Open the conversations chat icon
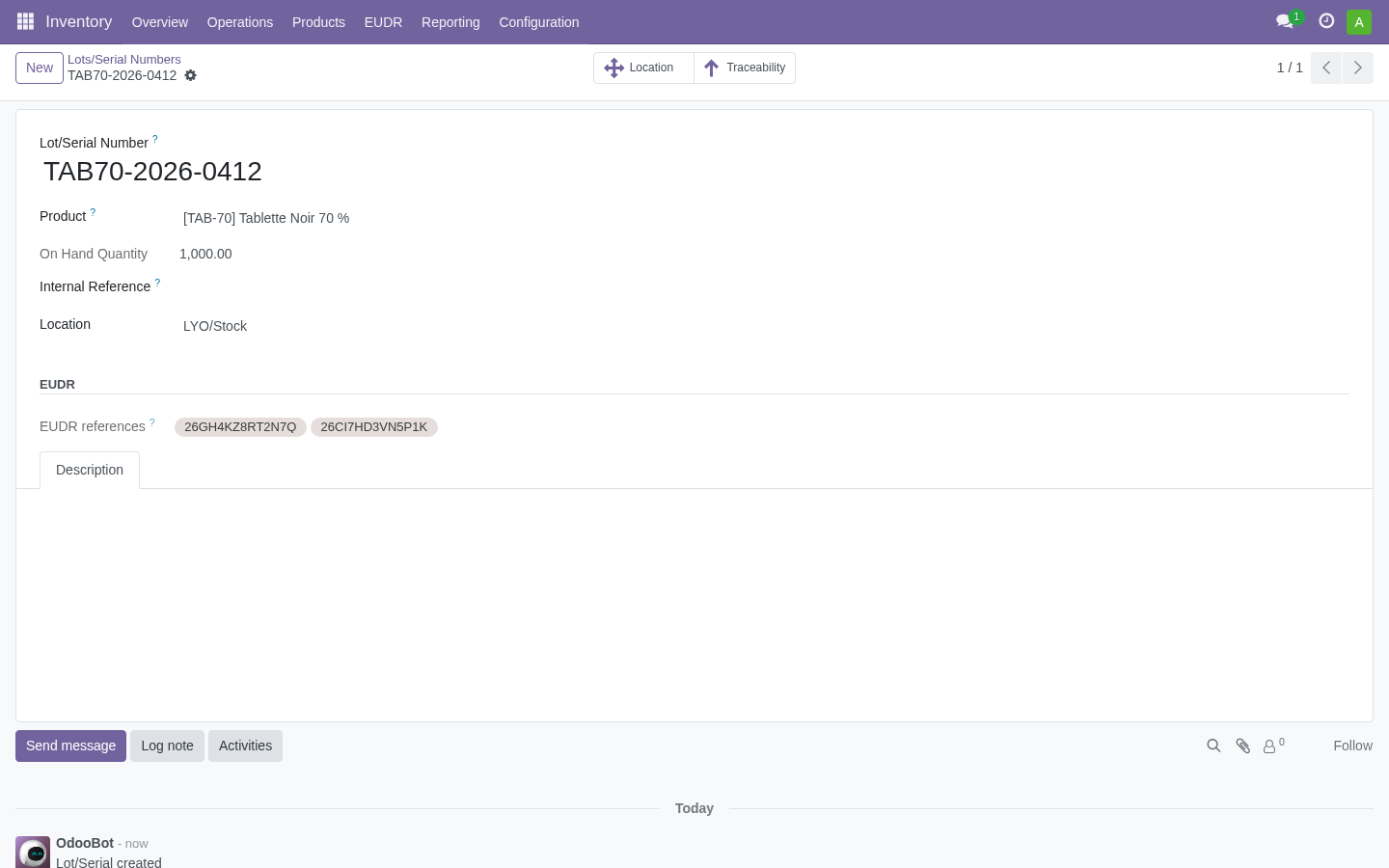The width and height of the screenshot is (1389, 868). tap(1285, 21)
